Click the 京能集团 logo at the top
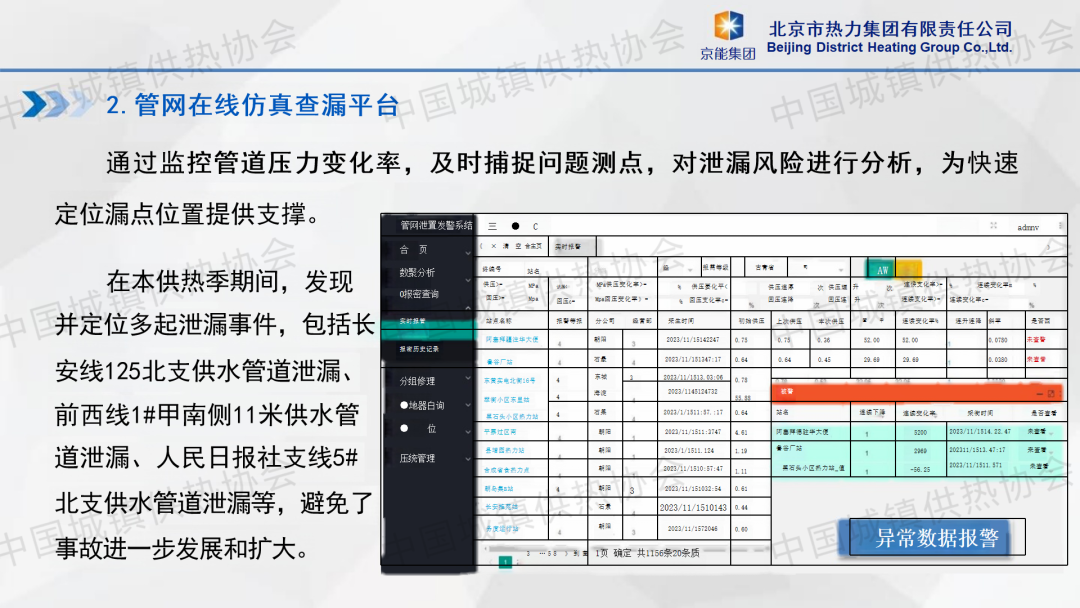 click(735, 36)
